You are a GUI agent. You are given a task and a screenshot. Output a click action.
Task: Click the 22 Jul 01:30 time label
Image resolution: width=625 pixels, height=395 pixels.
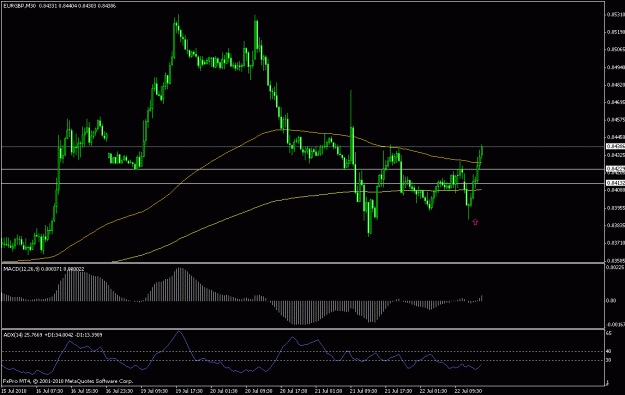tap(433, 391)
